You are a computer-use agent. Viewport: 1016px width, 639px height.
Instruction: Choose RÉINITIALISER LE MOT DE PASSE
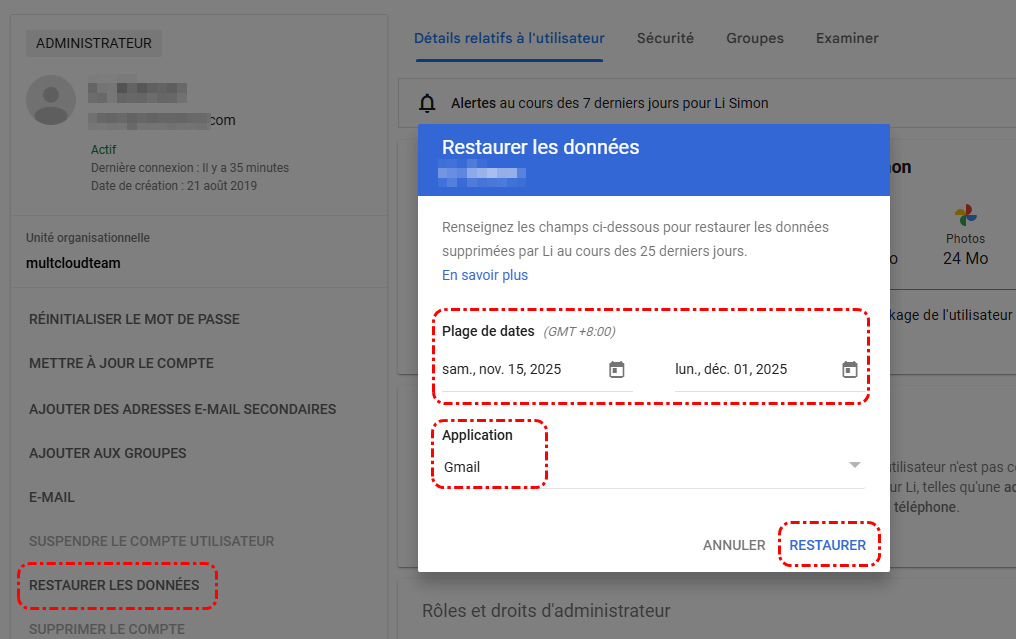[134, 320]
